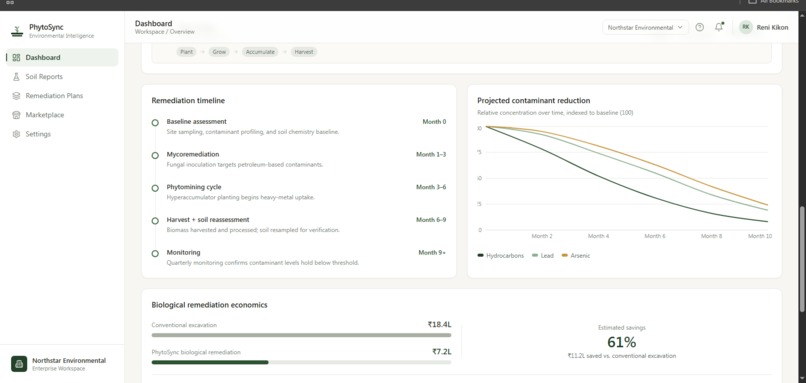Click the Workspace / Overview breadcrumb
Image resolution: width=806 pixels, height=383 pixels.
[x=164, y=32]
